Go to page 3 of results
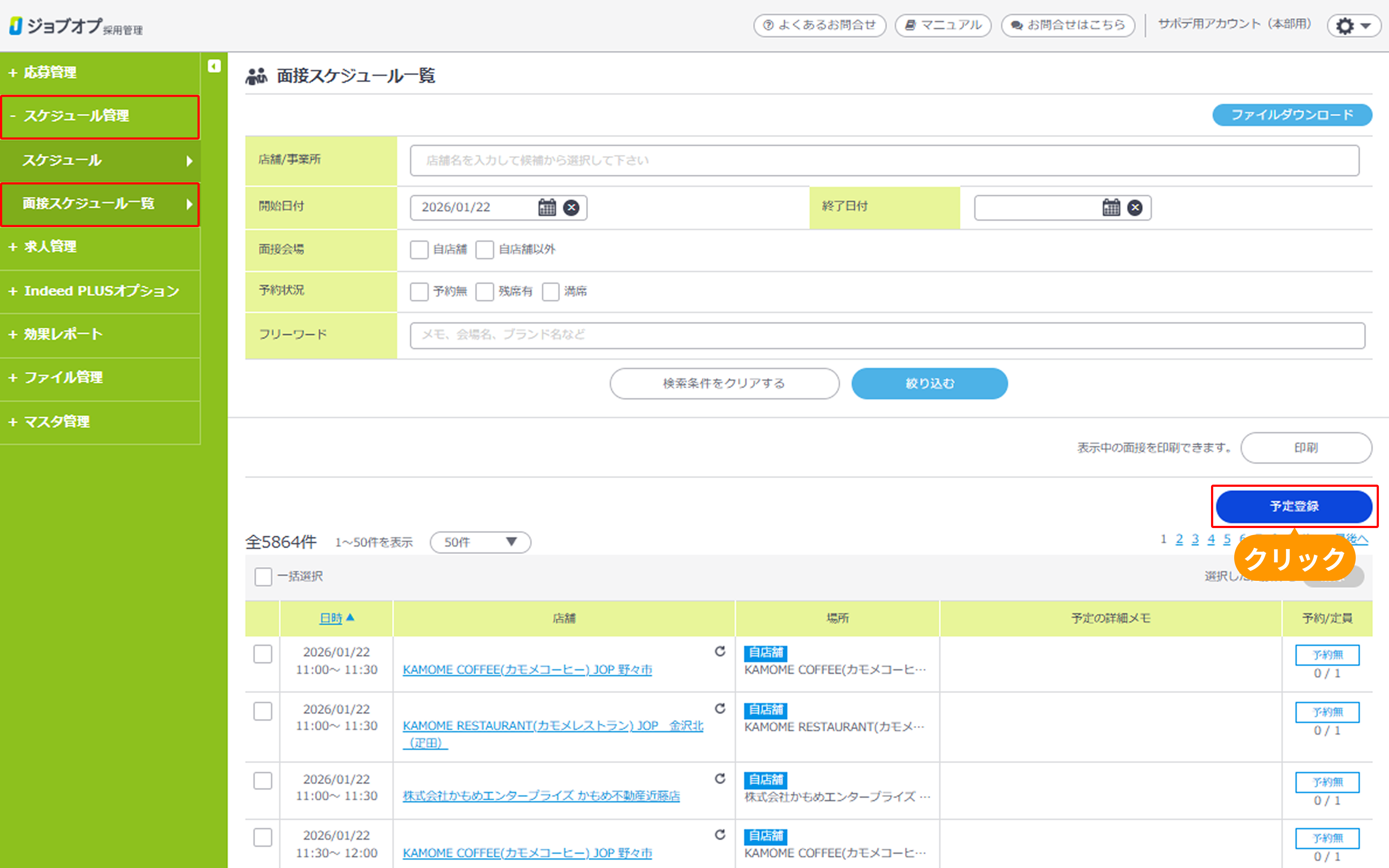The height and width of the screenshot is (868, 1389). point(1195,539)
